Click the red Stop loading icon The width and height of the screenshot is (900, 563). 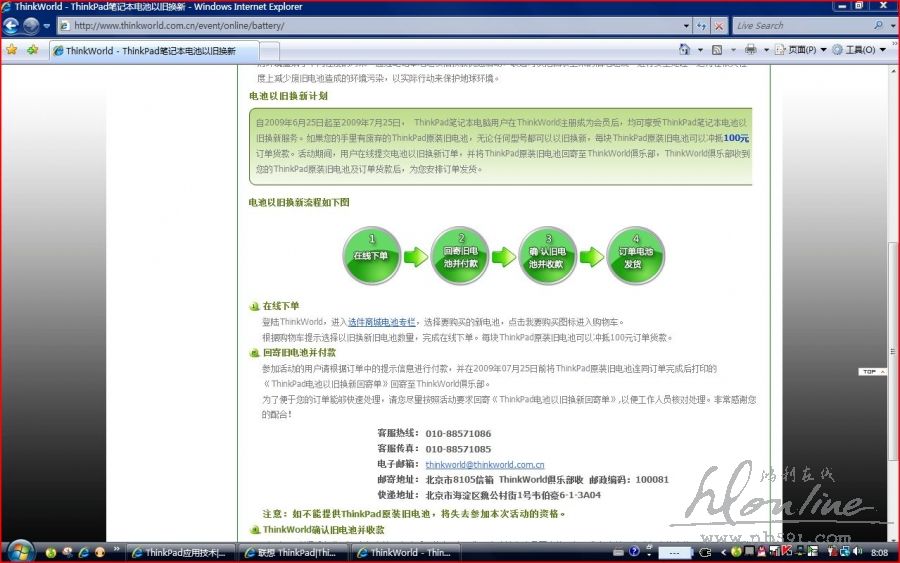(x=719, y=26)
